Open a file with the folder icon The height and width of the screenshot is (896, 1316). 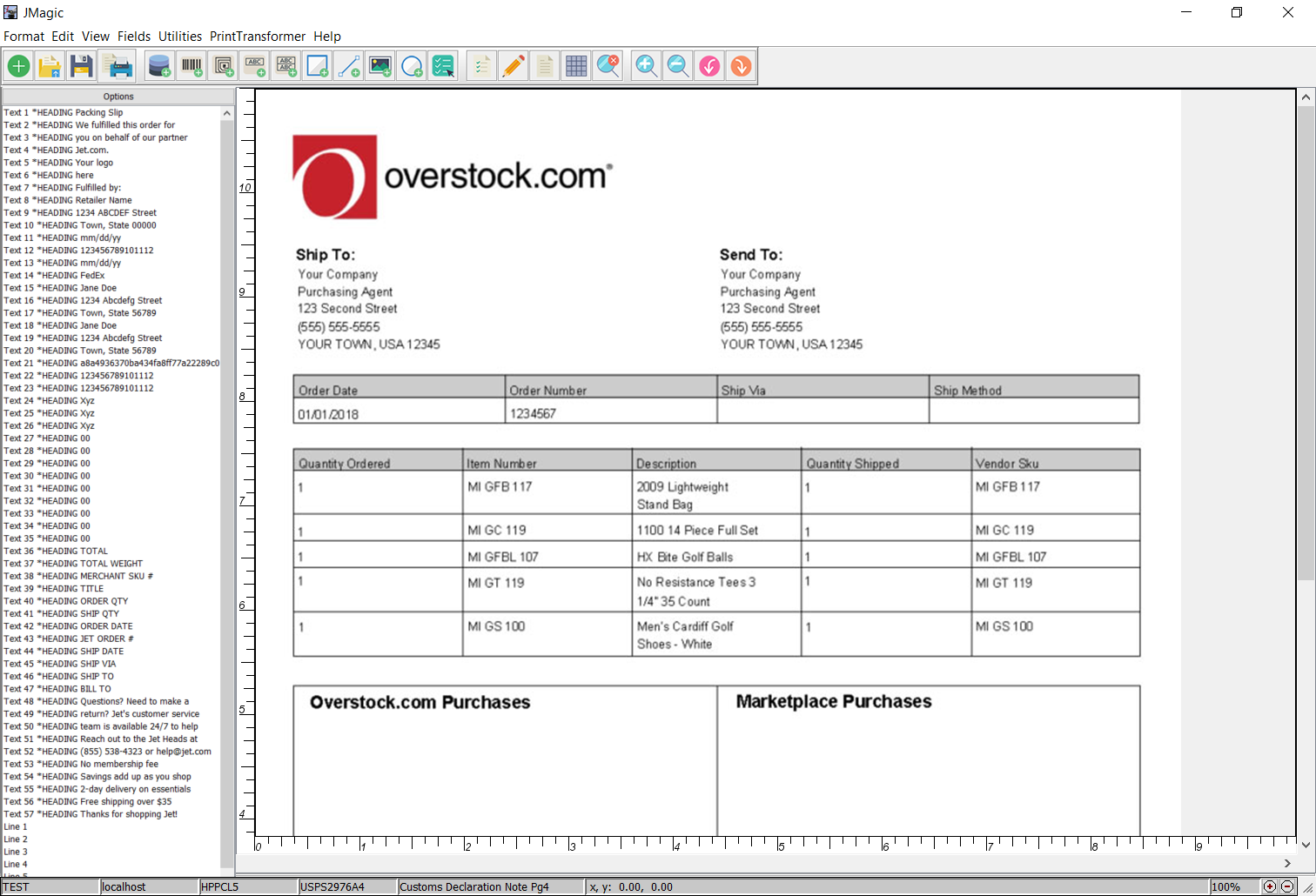pos(50,66)
